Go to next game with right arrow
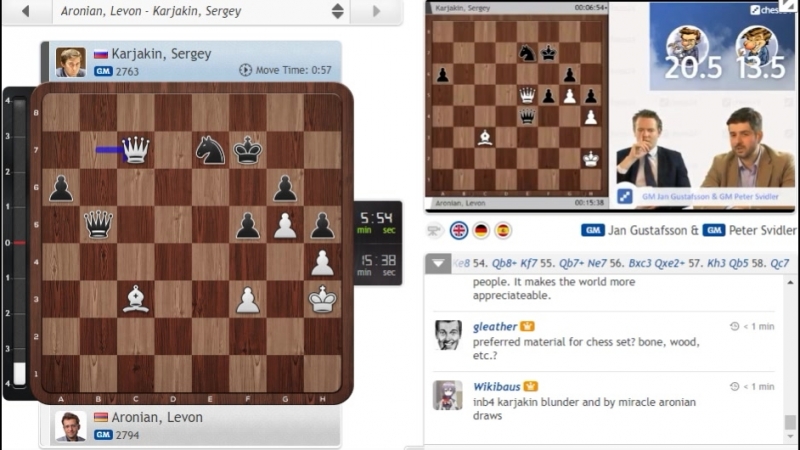The image size is (800, 450). [x=377, y=11]
